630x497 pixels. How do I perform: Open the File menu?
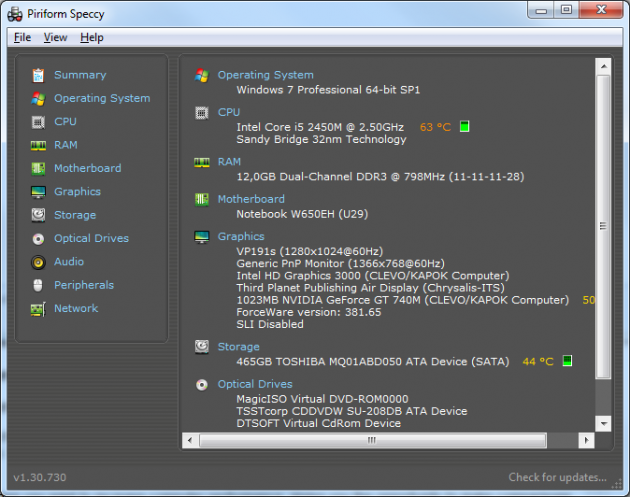pyautogui.click(x=22, y=37)
